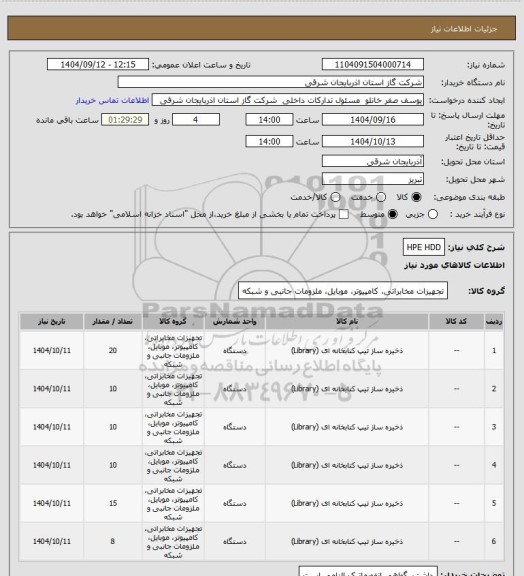
Task: Click the quantity 15 in row 5
Action: pyautogui.click(x=112, y=503)
